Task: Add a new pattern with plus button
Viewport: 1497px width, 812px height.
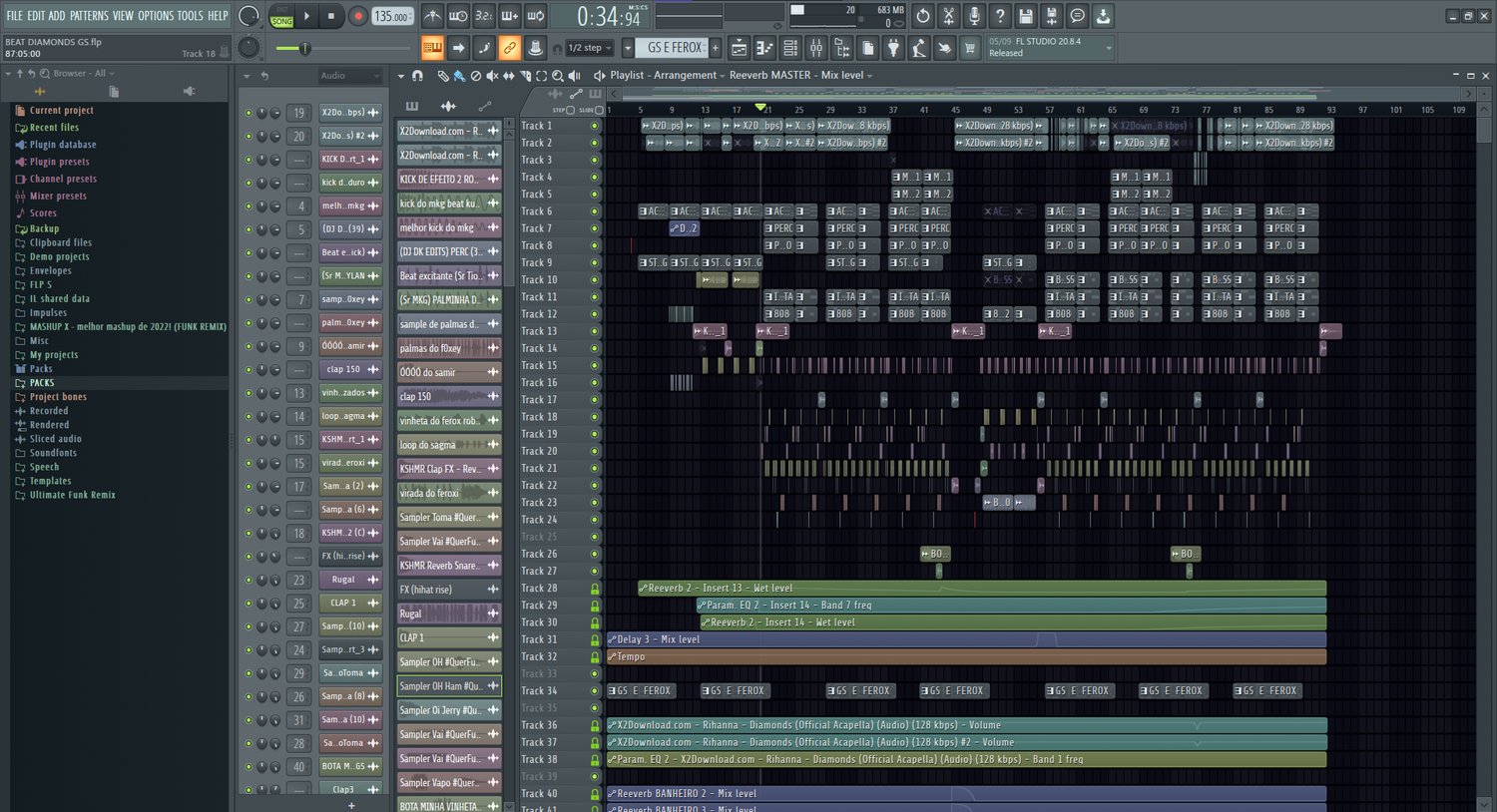Action: [x=716, y=48]
